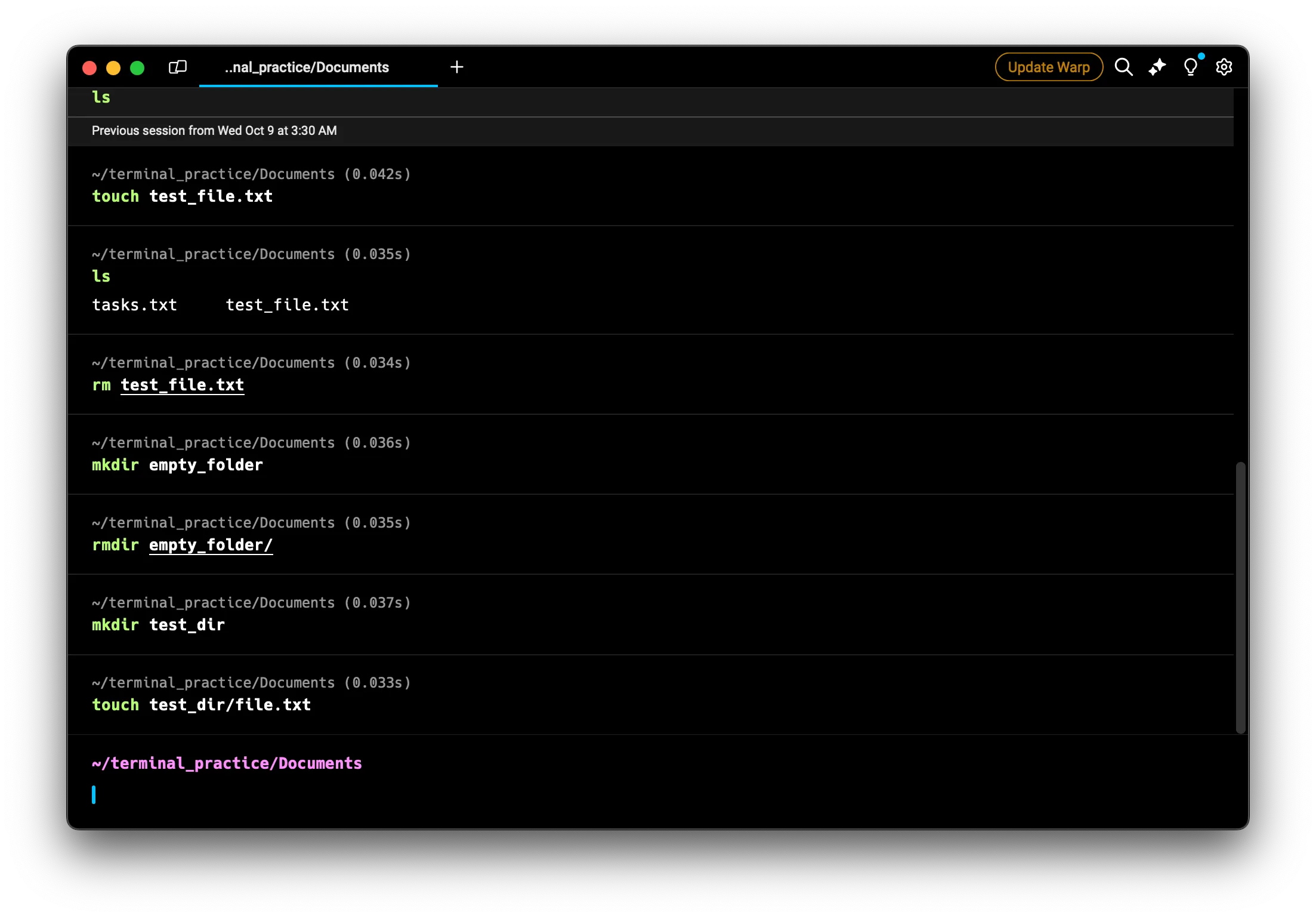1316x918 pixels.
Task: Open the settings gear icon
Action: (x=1224, y=67)
